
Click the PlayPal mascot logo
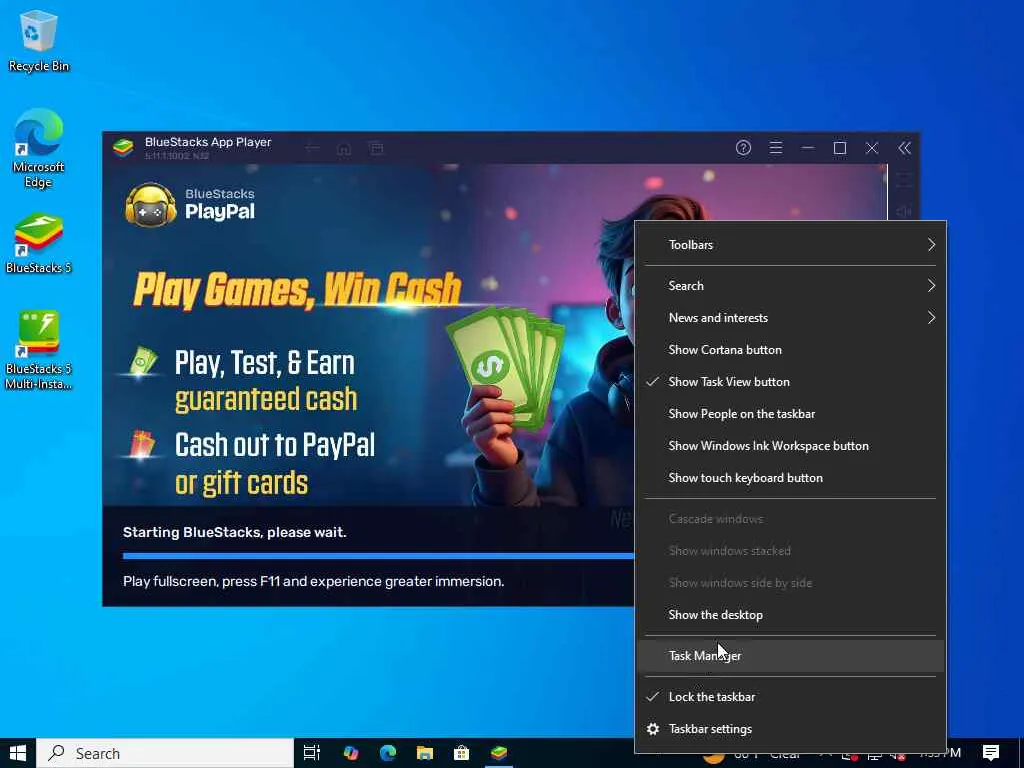point(151,205)
